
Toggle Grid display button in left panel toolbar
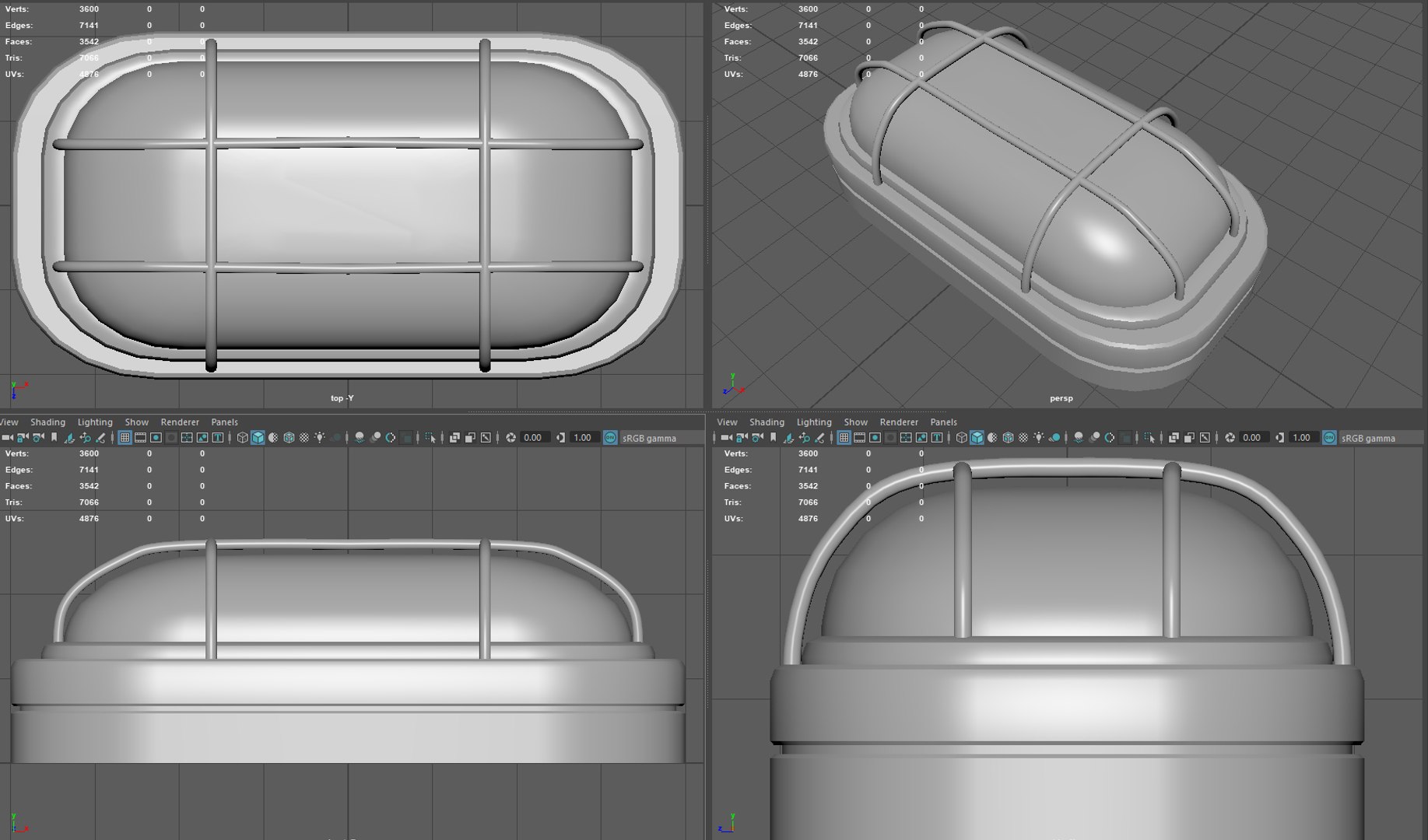click(125, 438)
